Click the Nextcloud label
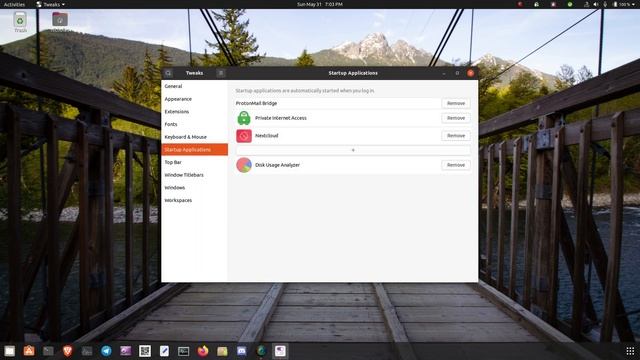Image resolution: width=640 pixels, height=360 pixels. pyautogui.click(x=267, y=136)
